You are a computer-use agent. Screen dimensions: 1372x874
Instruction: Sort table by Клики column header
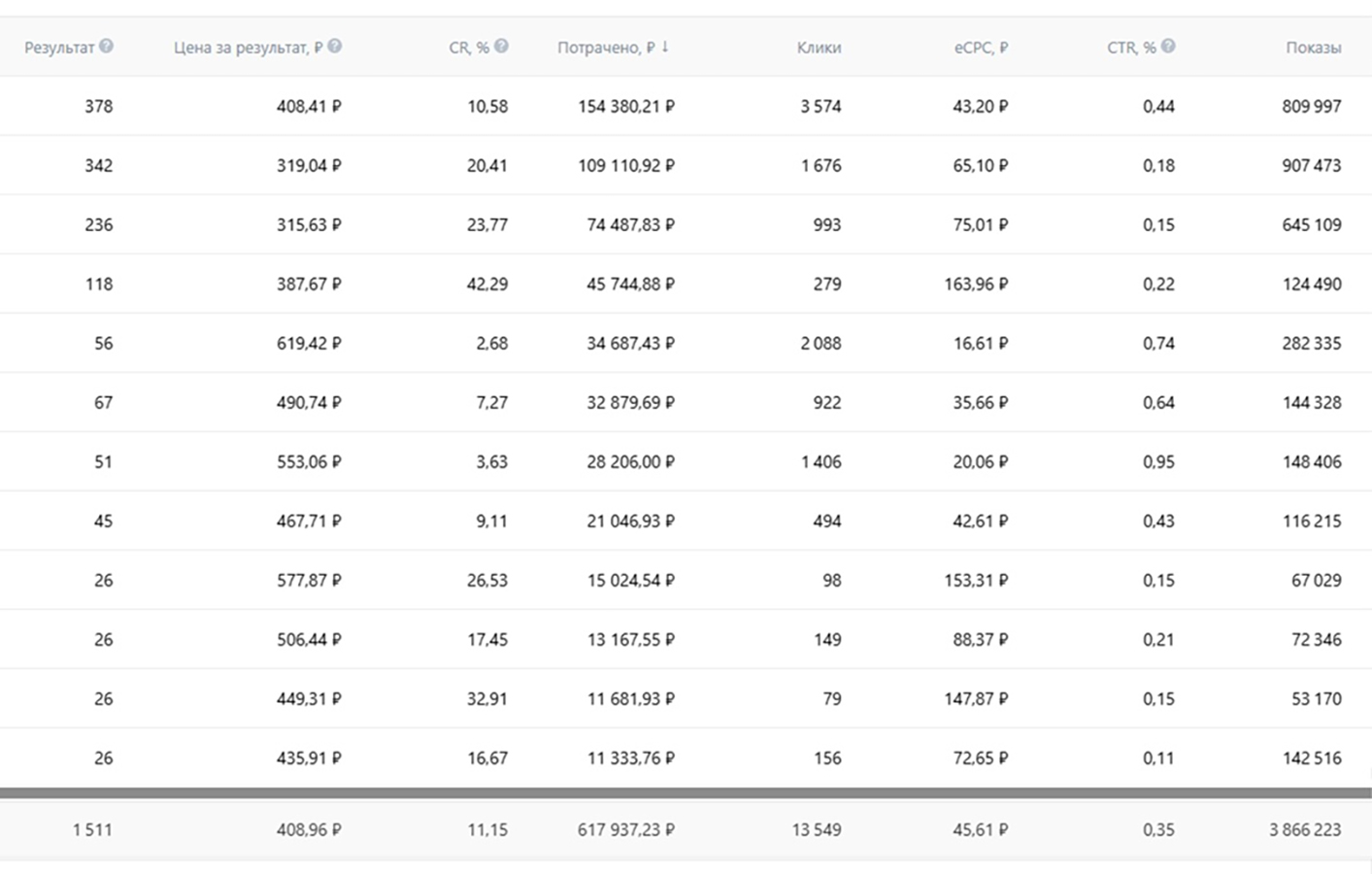click(819, 48)
